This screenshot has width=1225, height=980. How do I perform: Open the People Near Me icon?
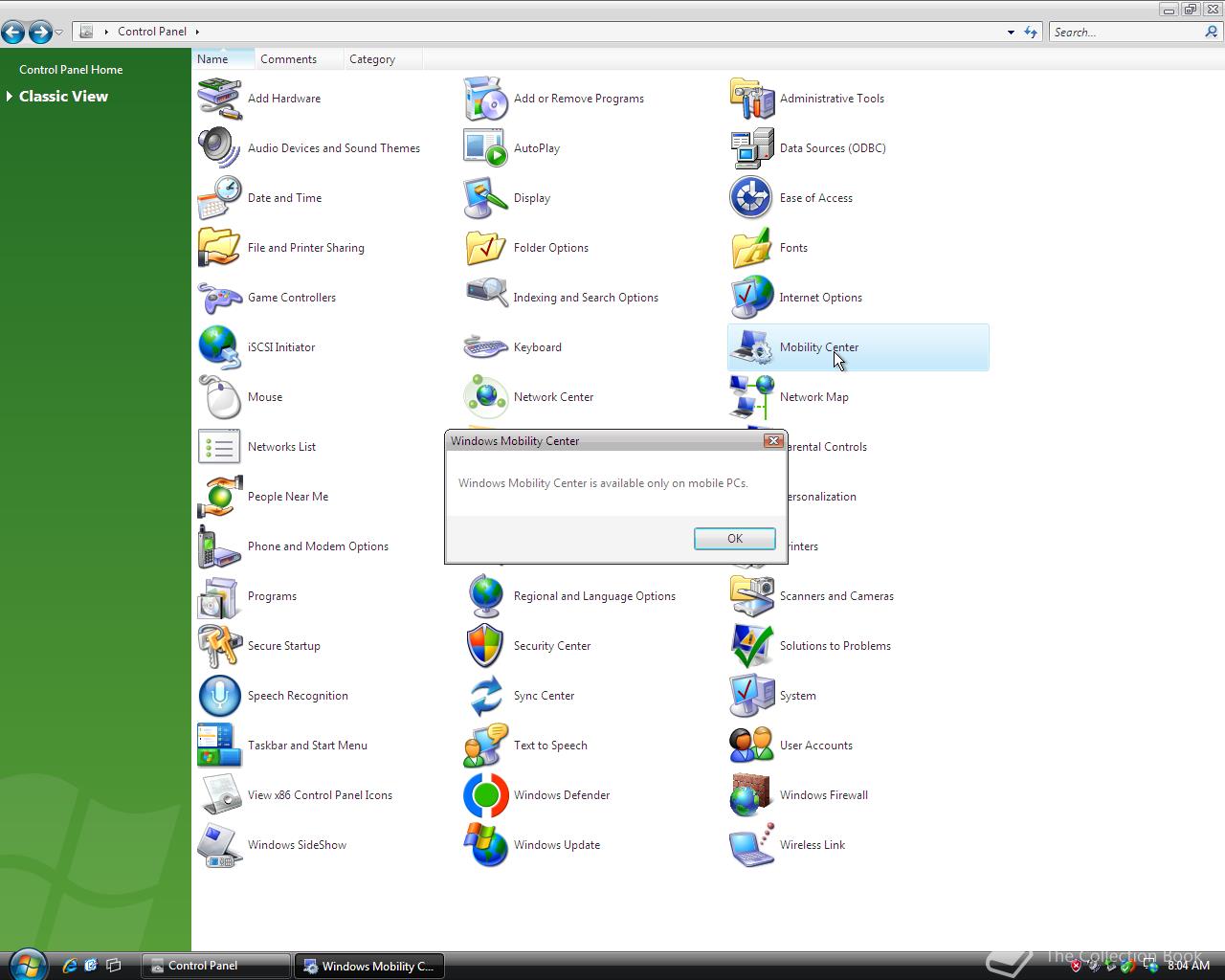pyautogui.click(x=219, y=497)
